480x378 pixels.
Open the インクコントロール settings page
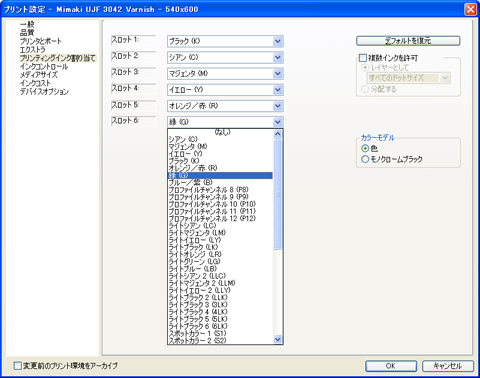click(x=44, y=66)
